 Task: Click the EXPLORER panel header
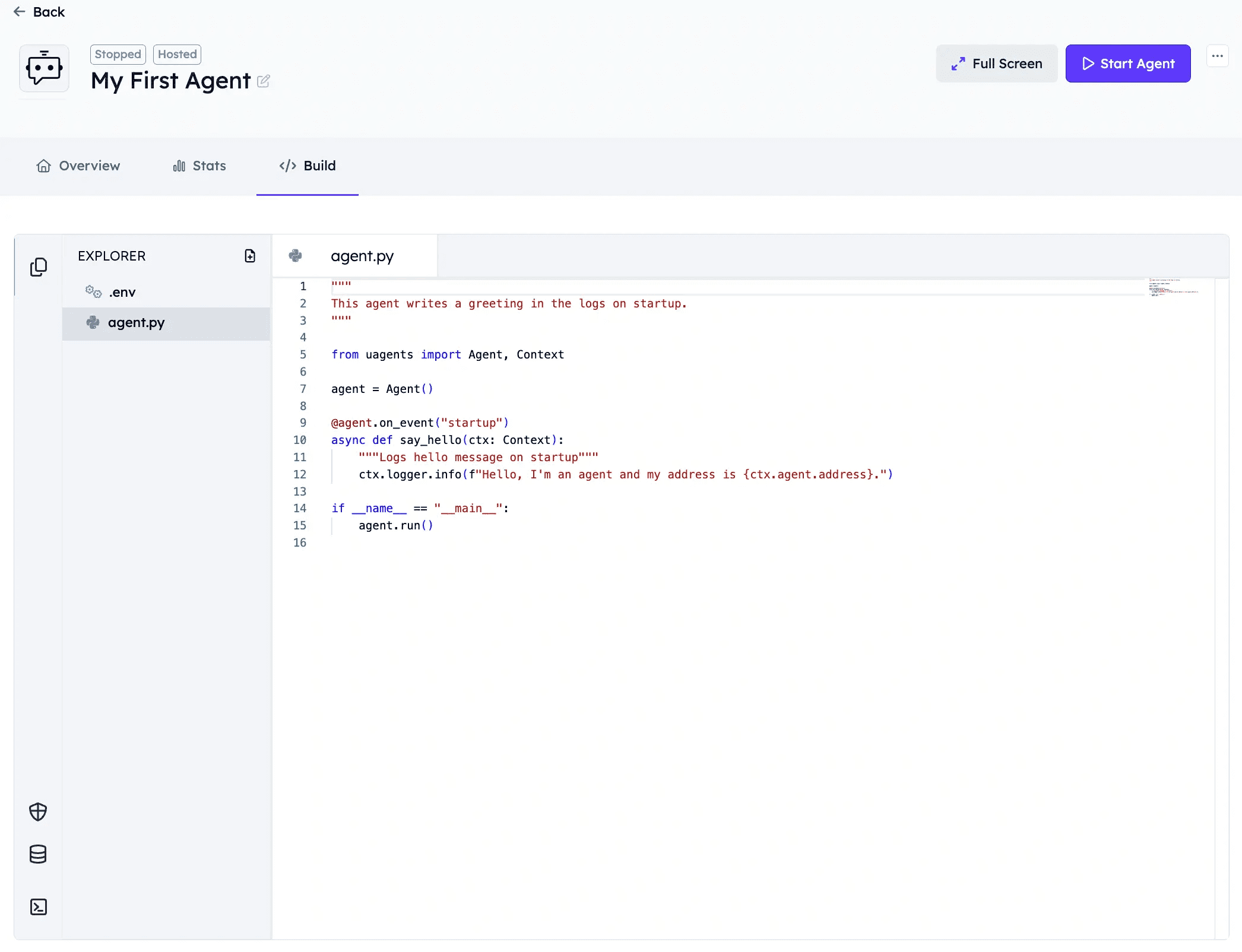112,256
